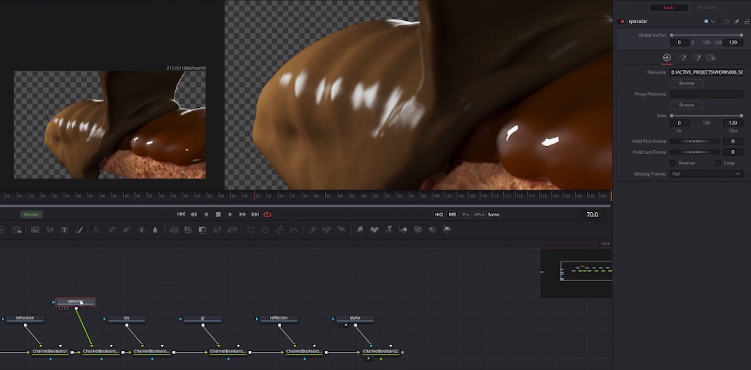Add a Matte Control node from toolbar
Viewport: 751px width, 370px height.
[x=202, y=230]
